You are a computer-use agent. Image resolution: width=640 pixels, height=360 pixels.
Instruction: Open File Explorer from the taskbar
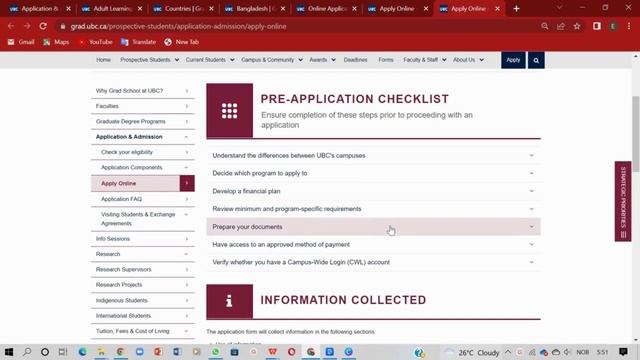[101, 352]
